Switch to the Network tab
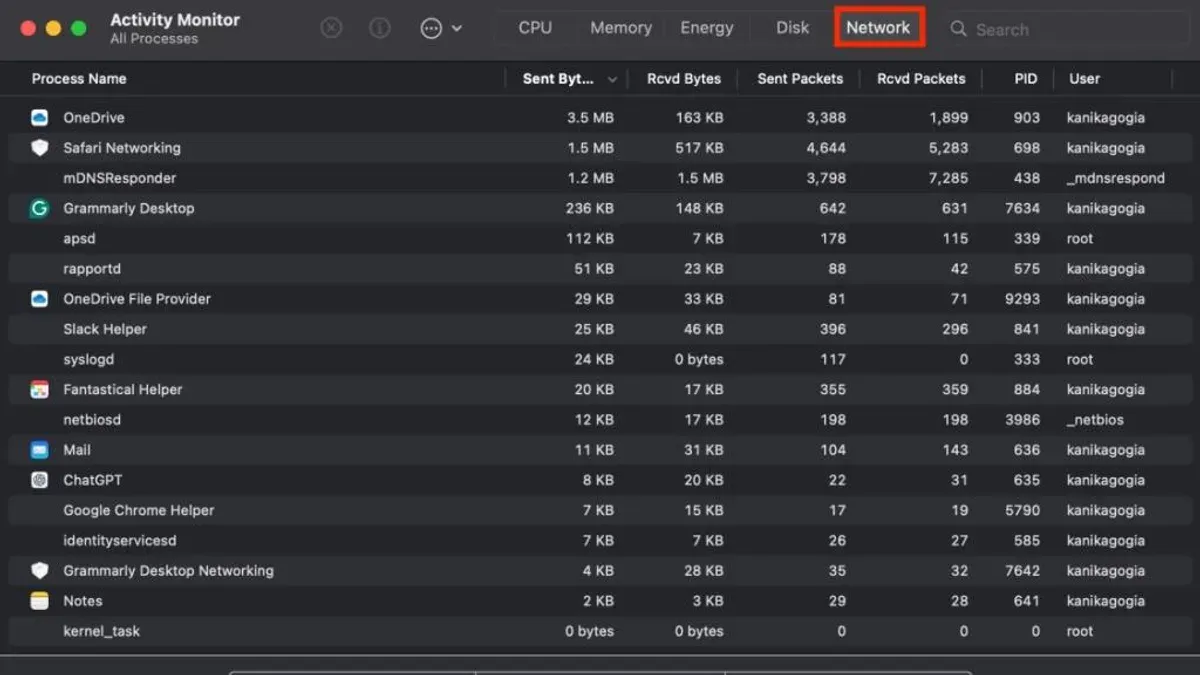This screenshot has width=1200, height=675. pos(879,28)
